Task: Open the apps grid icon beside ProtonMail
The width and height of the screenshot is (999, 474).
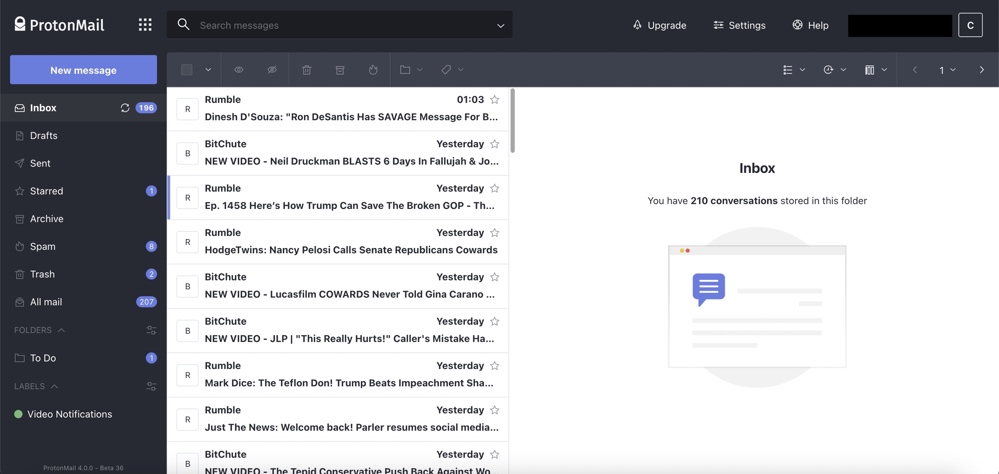Action: pyautogui.click(x=145, y=25)
